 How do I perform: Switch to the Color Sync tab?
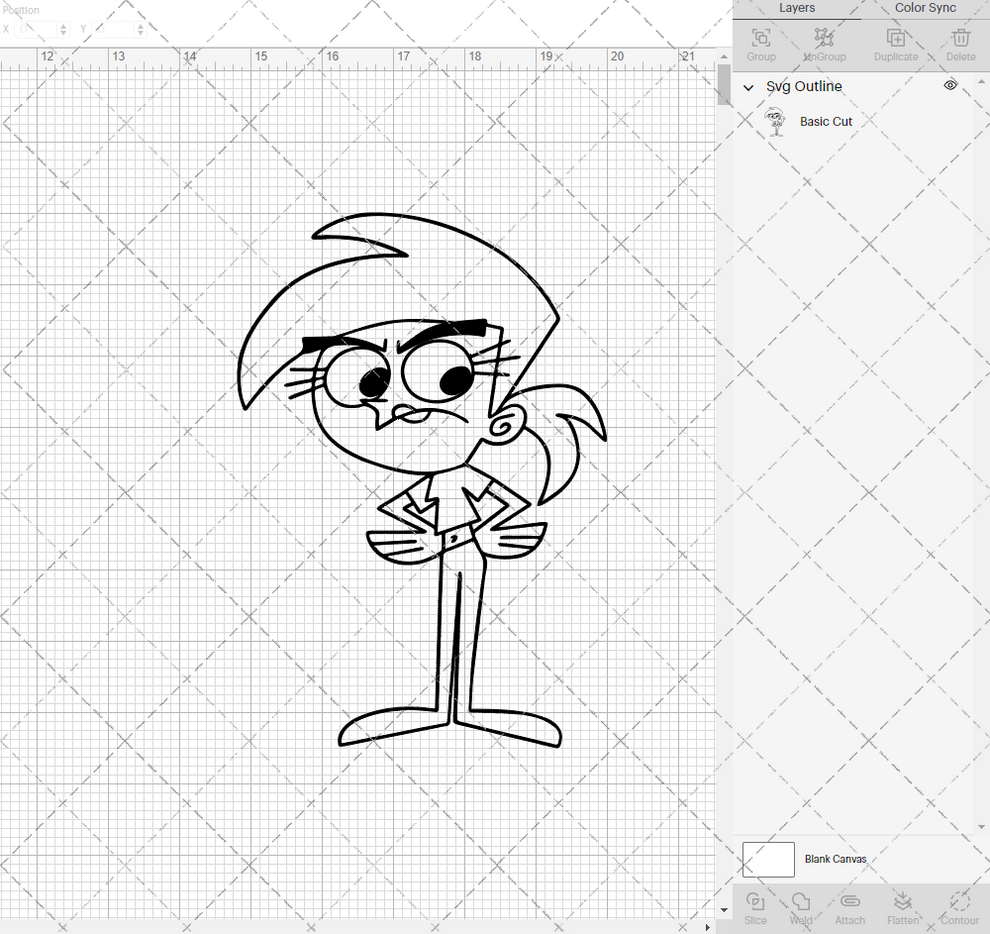924,8
